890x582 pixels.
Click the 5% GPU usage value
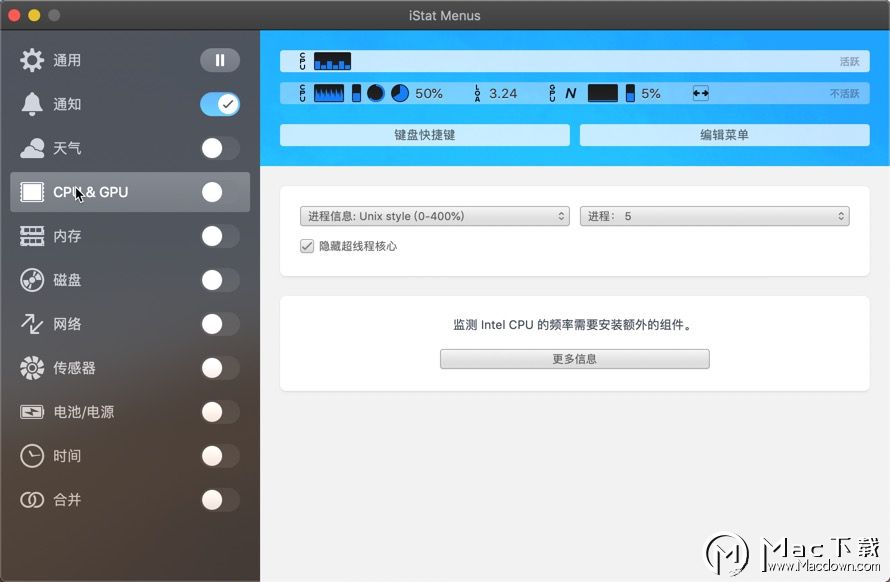pos(650,93)
